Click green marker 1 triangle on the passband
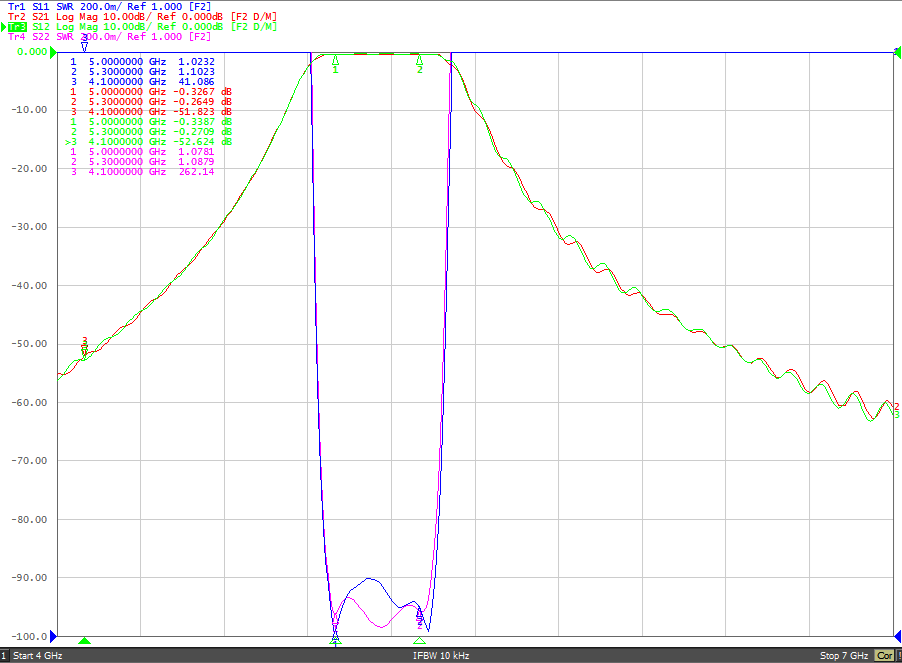902x663 pixels. click(x=335, y=60)
